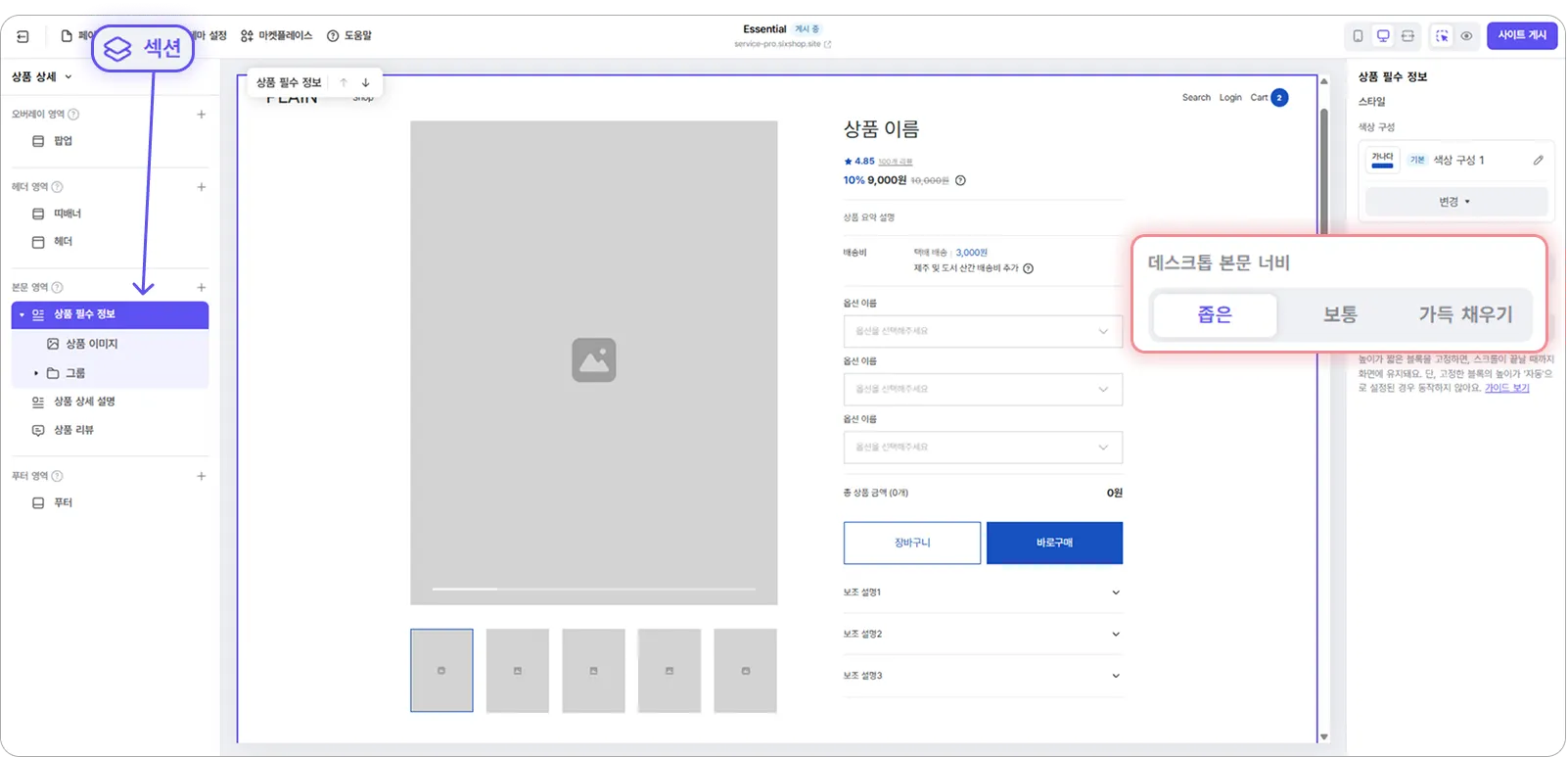Click the 사이트 게시 publish button
The width and height of the screenshot is (1568, 757).
(1522, 36)
